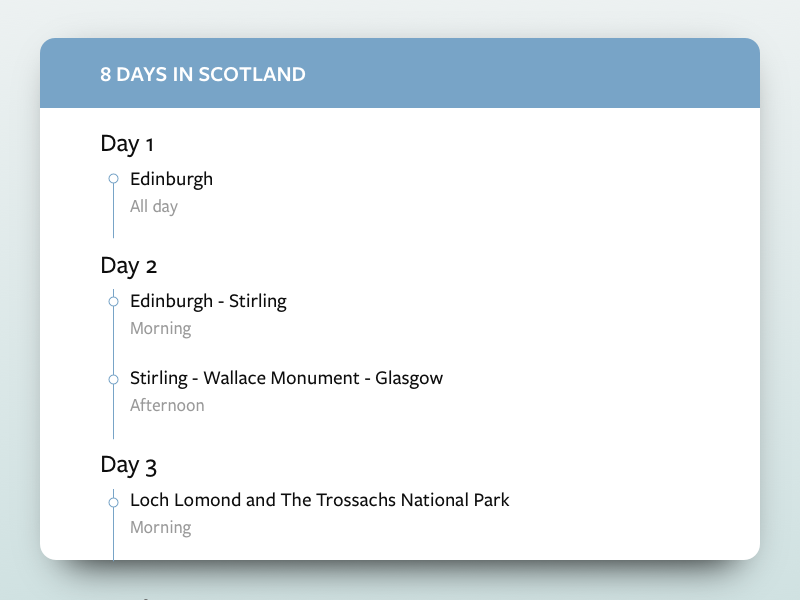Select the Loch Lomond timeline circle marker
Screen dimensions: 800x600
113,500
